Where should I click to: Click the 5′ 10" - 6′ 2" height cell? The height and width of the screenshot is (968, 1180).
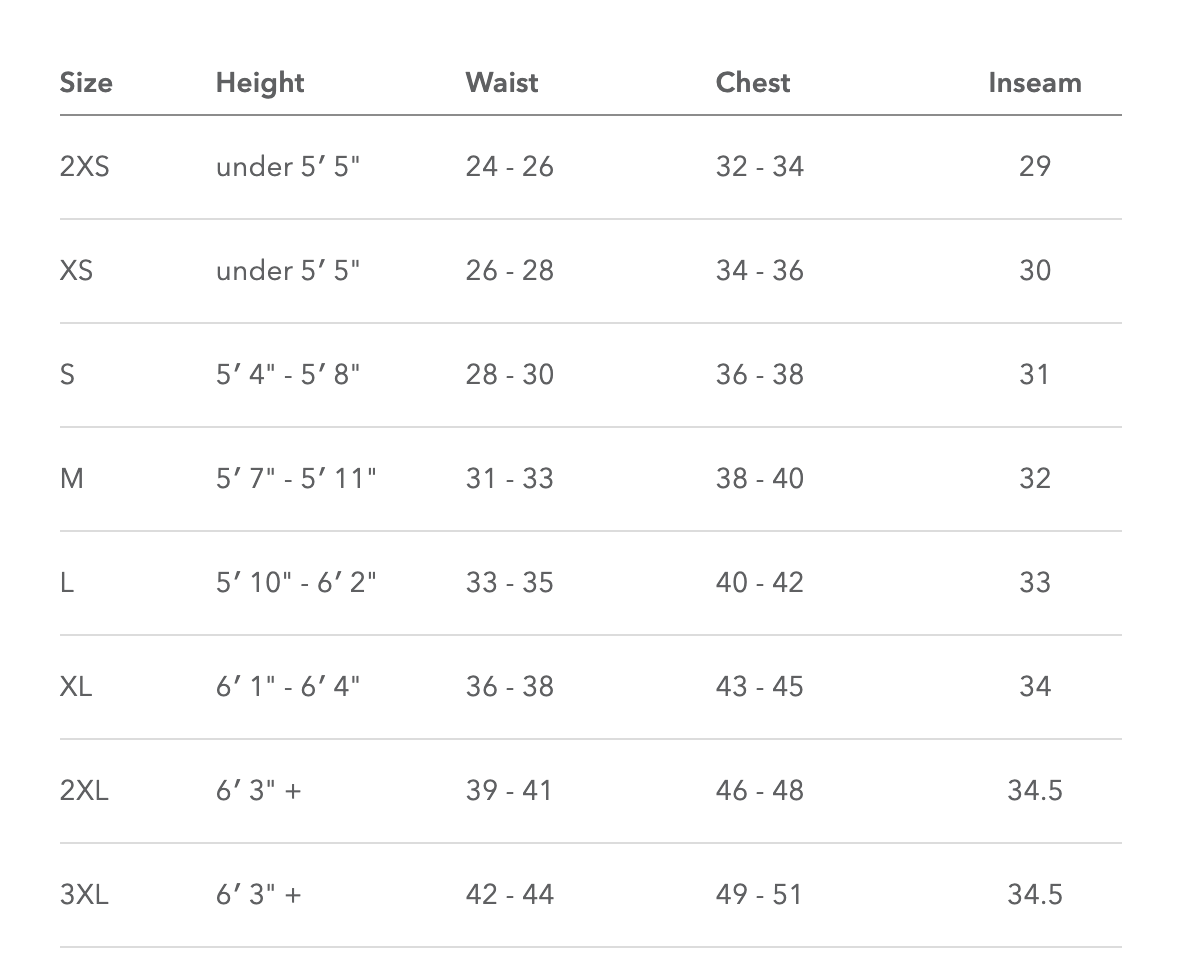tap(296, 582)
